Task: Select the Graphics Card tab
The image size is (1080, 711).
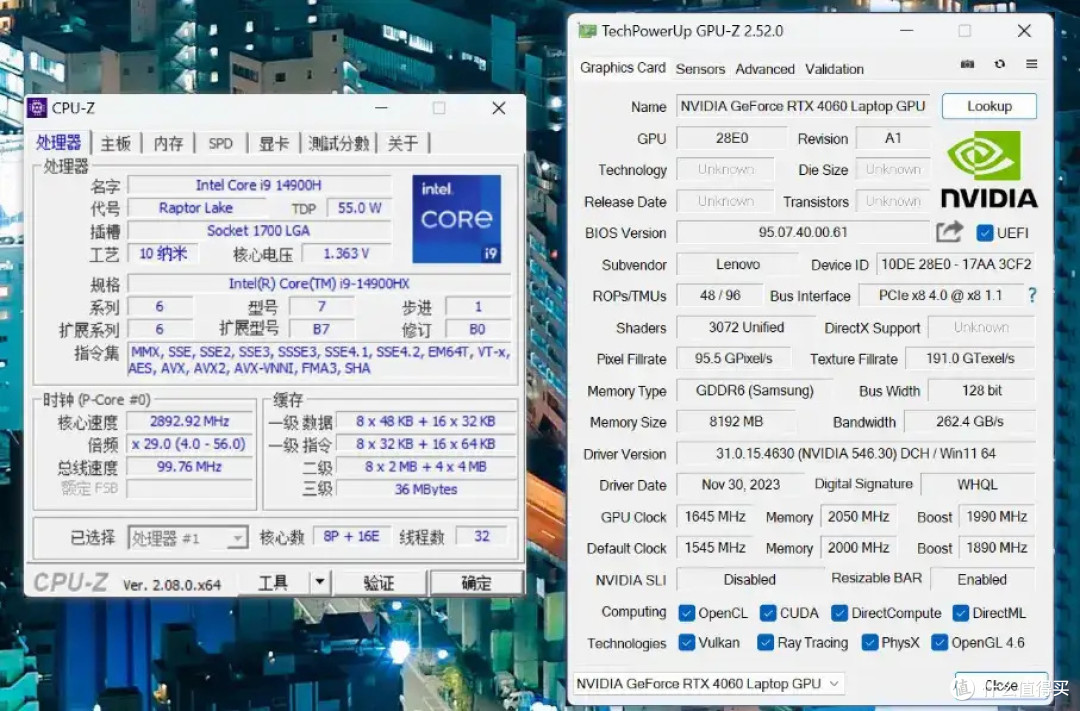Action: [623, 68]
